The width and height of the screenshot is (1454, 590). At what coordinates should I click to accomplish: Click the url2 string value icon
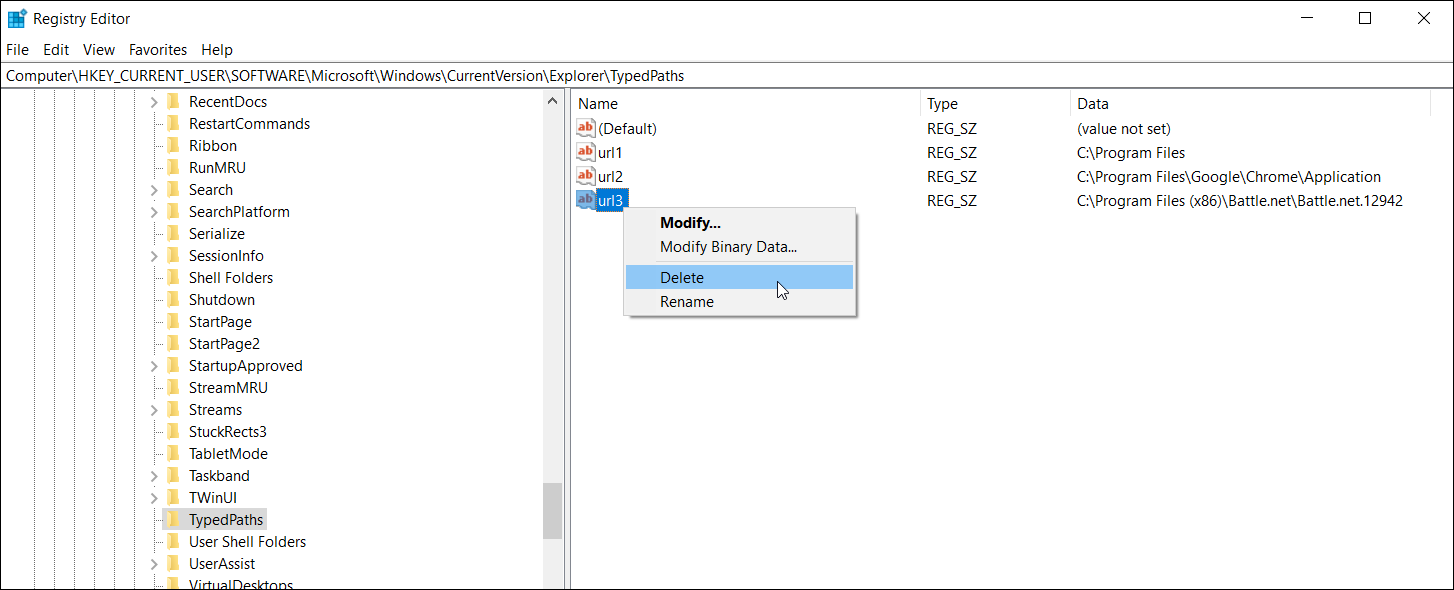point(586,176)
